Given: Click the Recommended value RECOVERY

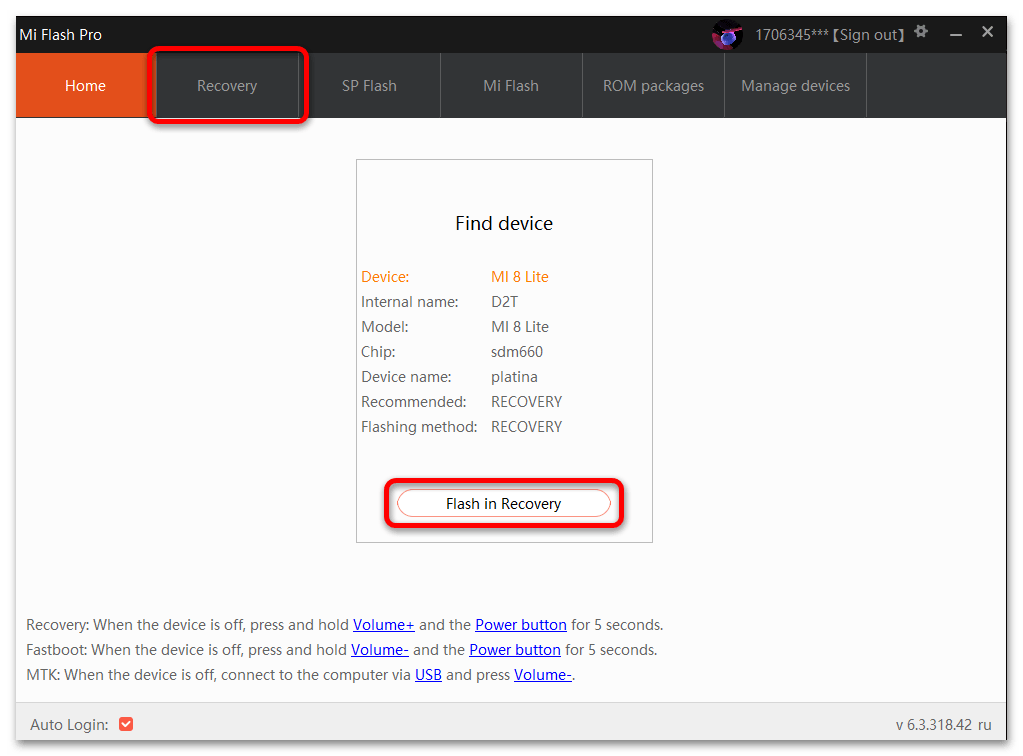Looking at the screenshot, I should [x=526, y=402].
